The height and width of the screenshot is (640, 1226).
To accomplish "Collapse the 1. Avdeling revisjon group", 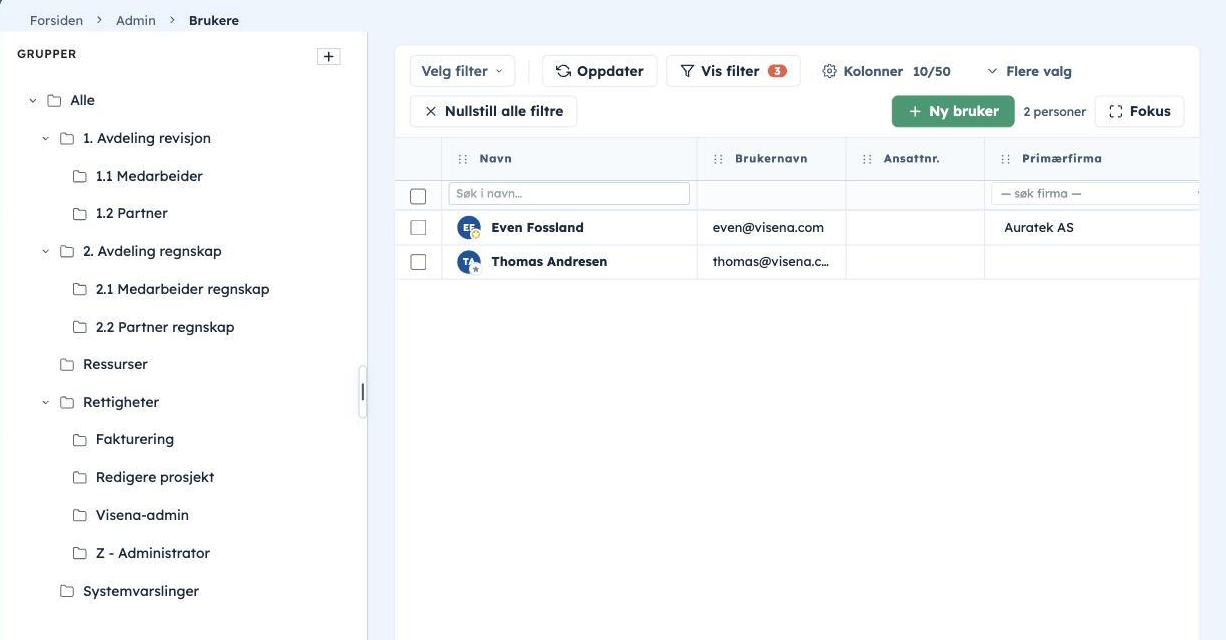I will pyautogui.click(x=46, y=138).
